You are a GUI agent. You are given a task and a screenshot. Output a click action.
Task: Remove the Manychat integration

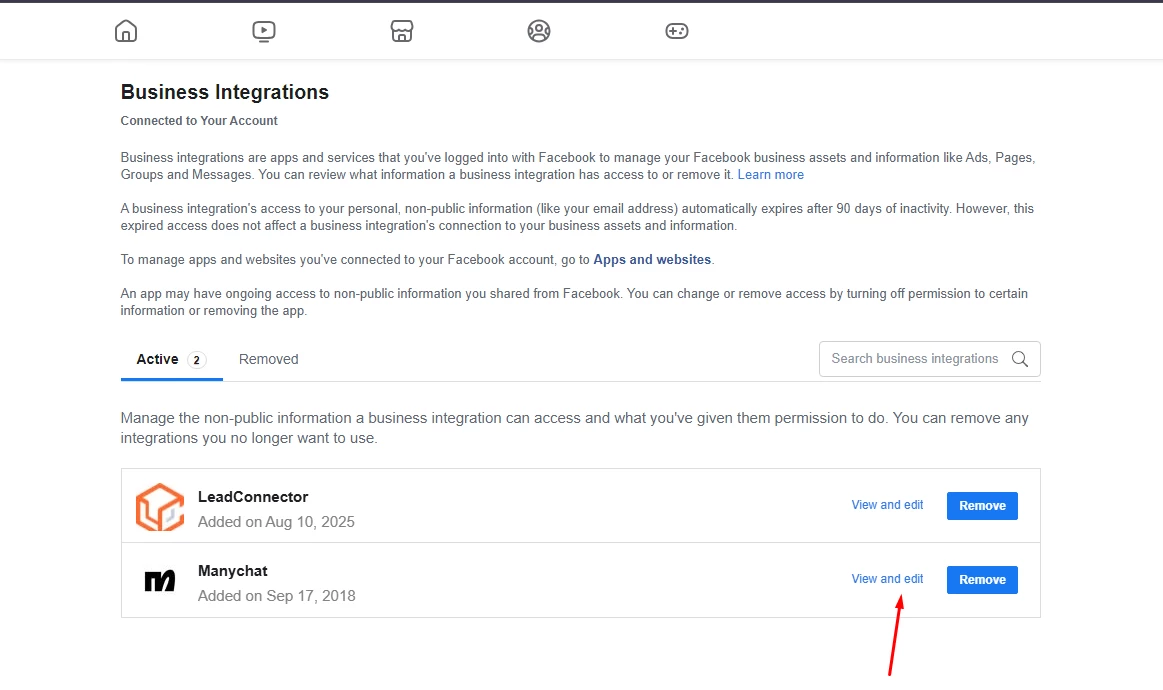(x=982, y=580)
